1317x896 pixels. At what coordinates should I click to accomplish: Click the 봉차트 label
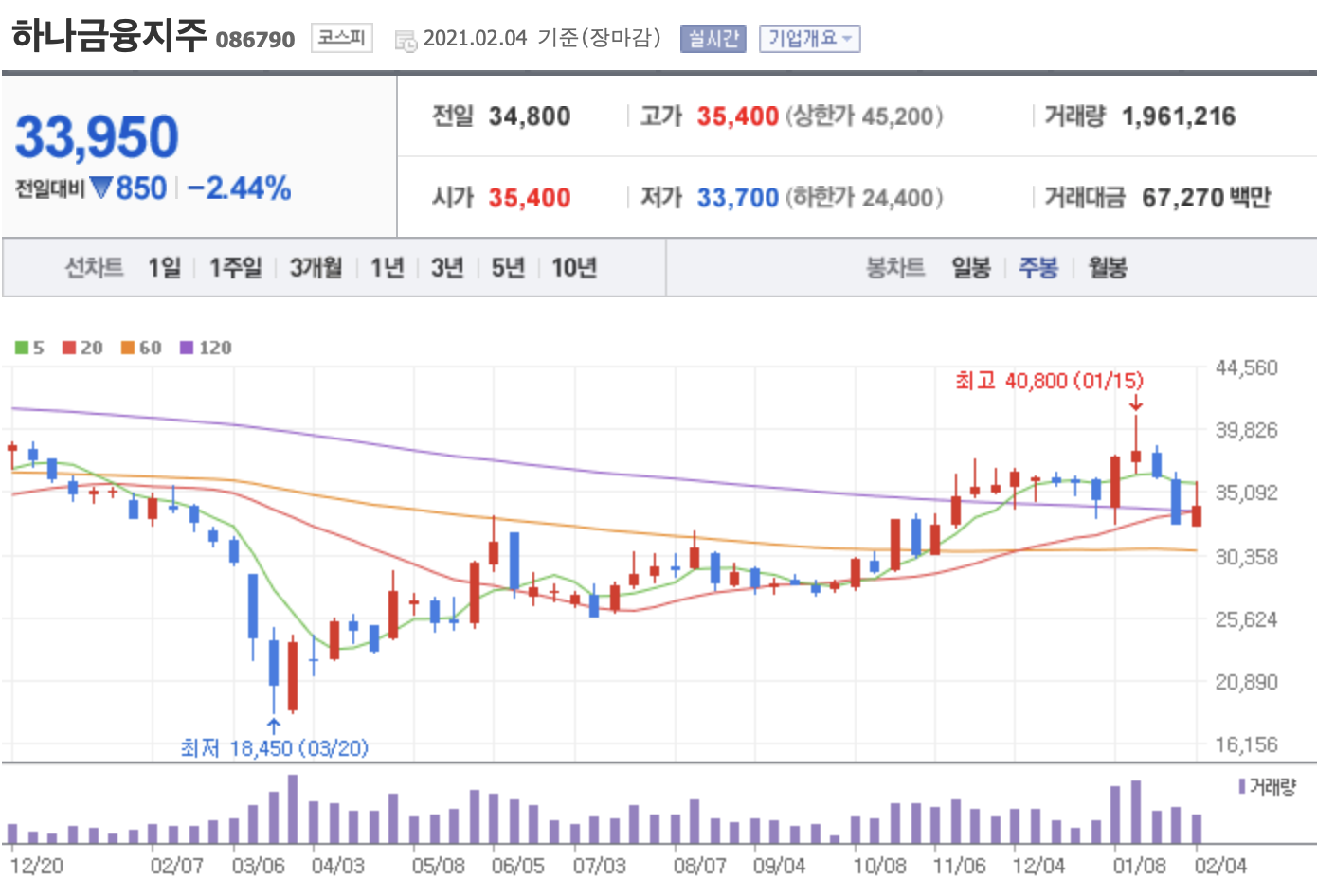coord(895,268)
